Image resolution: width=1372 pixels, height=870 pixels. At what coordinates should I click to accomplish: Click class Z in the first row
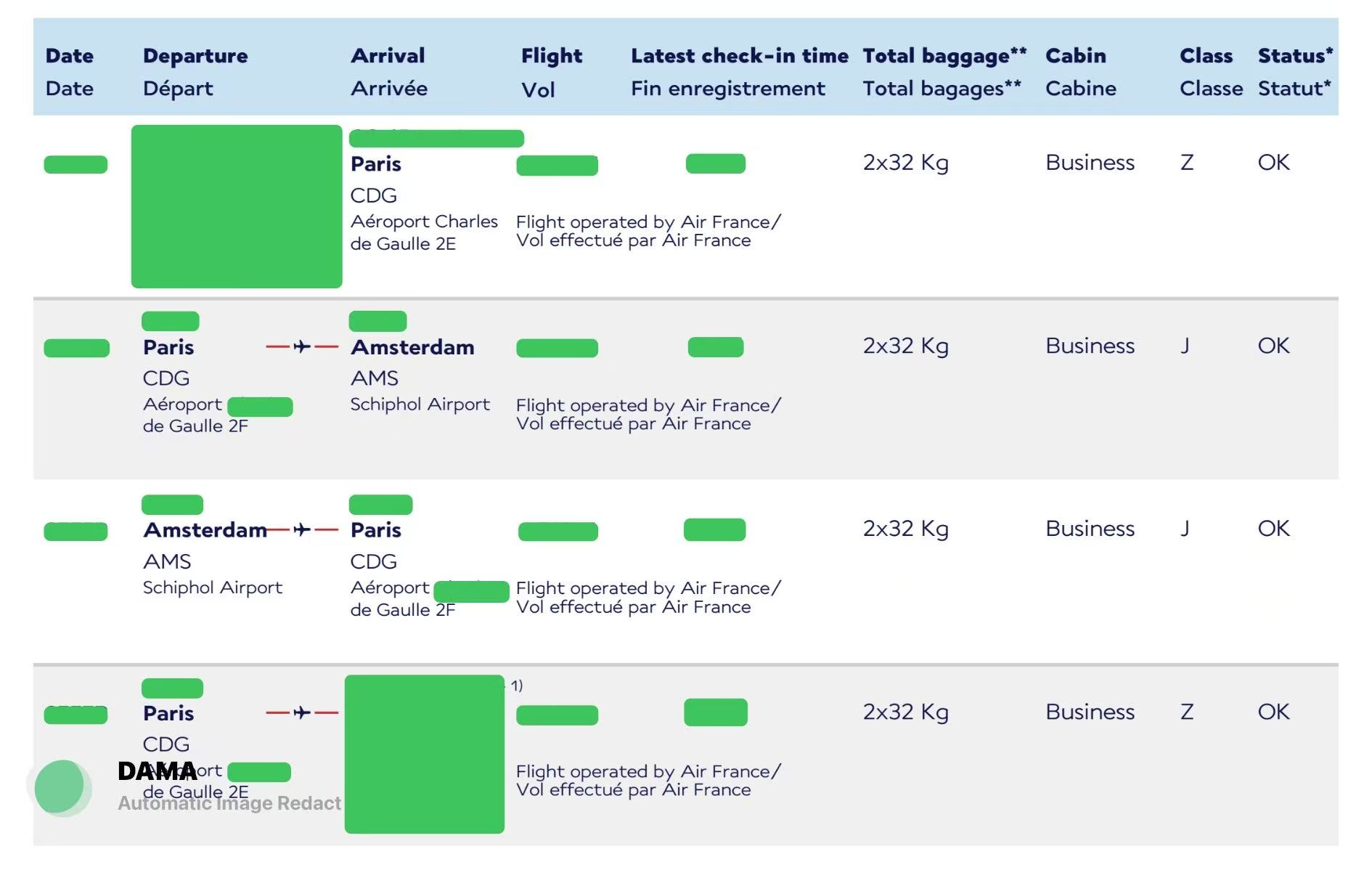(1187, 163)
